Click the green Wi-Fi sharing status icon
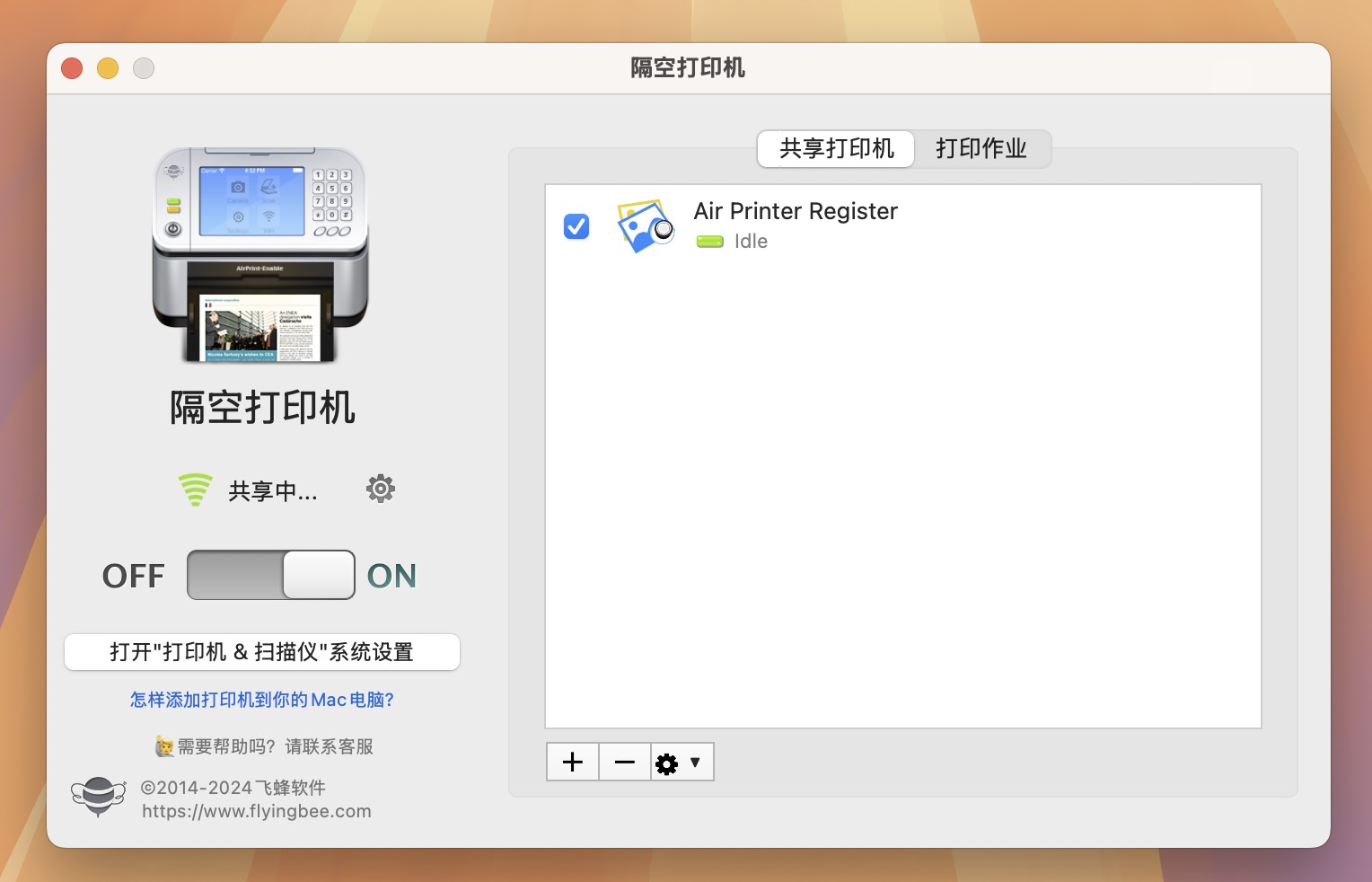 pyautogui.click(x=195, y=489)
